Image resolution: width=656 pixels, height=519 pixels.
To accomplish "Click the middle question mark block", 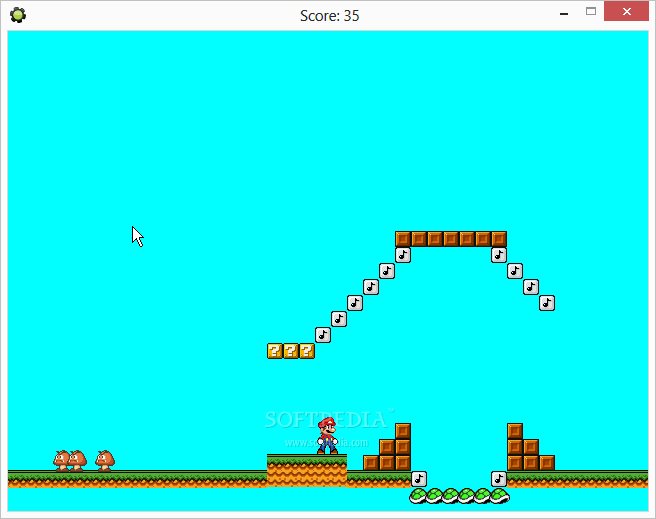I will click(291, 351).
